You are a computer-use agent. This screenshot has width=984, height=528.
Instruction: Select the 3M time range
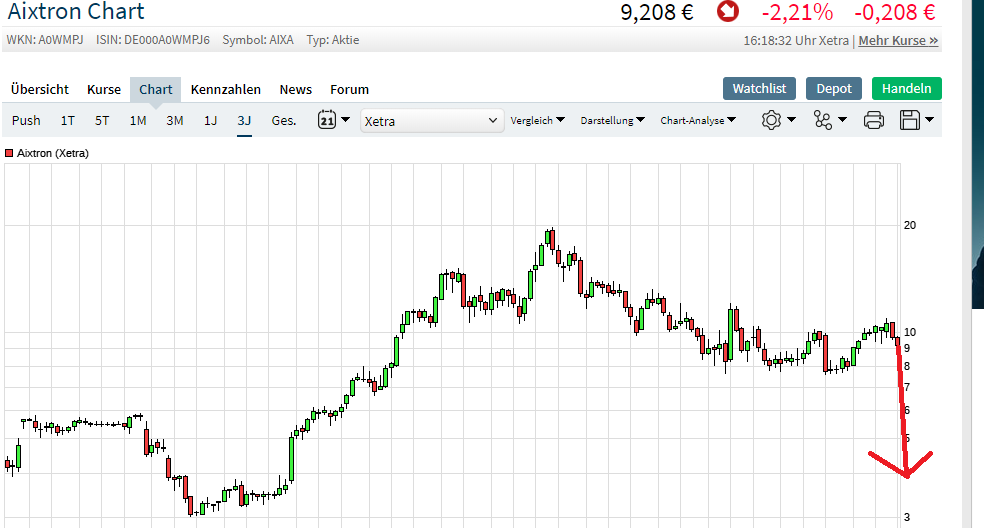174,120
